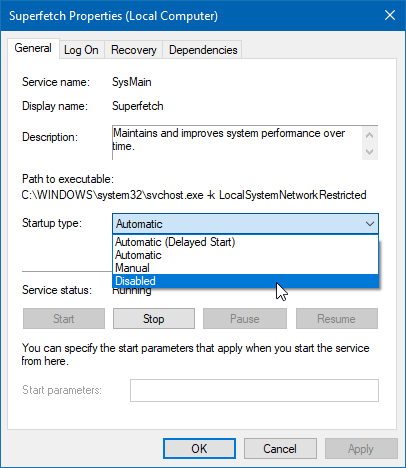
Task: Click the grayed-out Pause button
Action: point(245,319)
